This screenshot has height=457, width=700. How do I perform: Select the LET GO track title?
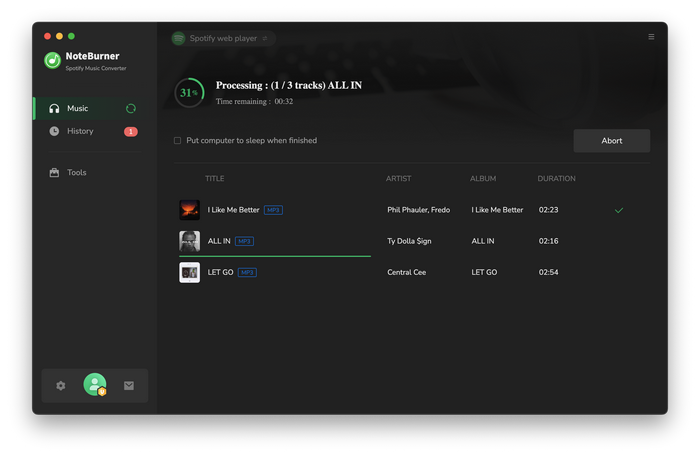click(x=221, y=272)
